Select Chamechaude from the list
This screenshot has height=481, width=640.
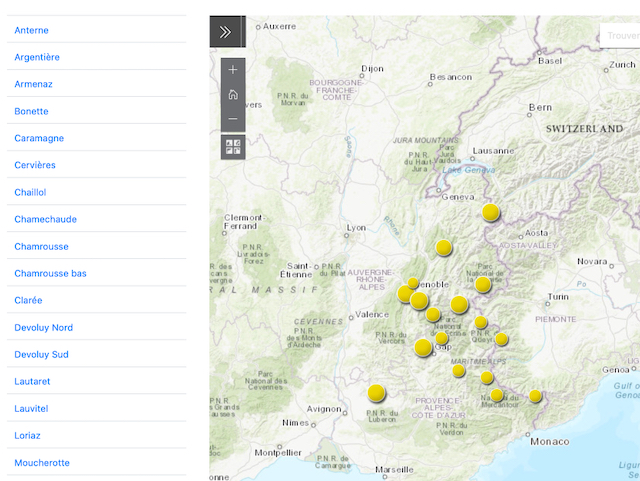(x=45, y=219)
